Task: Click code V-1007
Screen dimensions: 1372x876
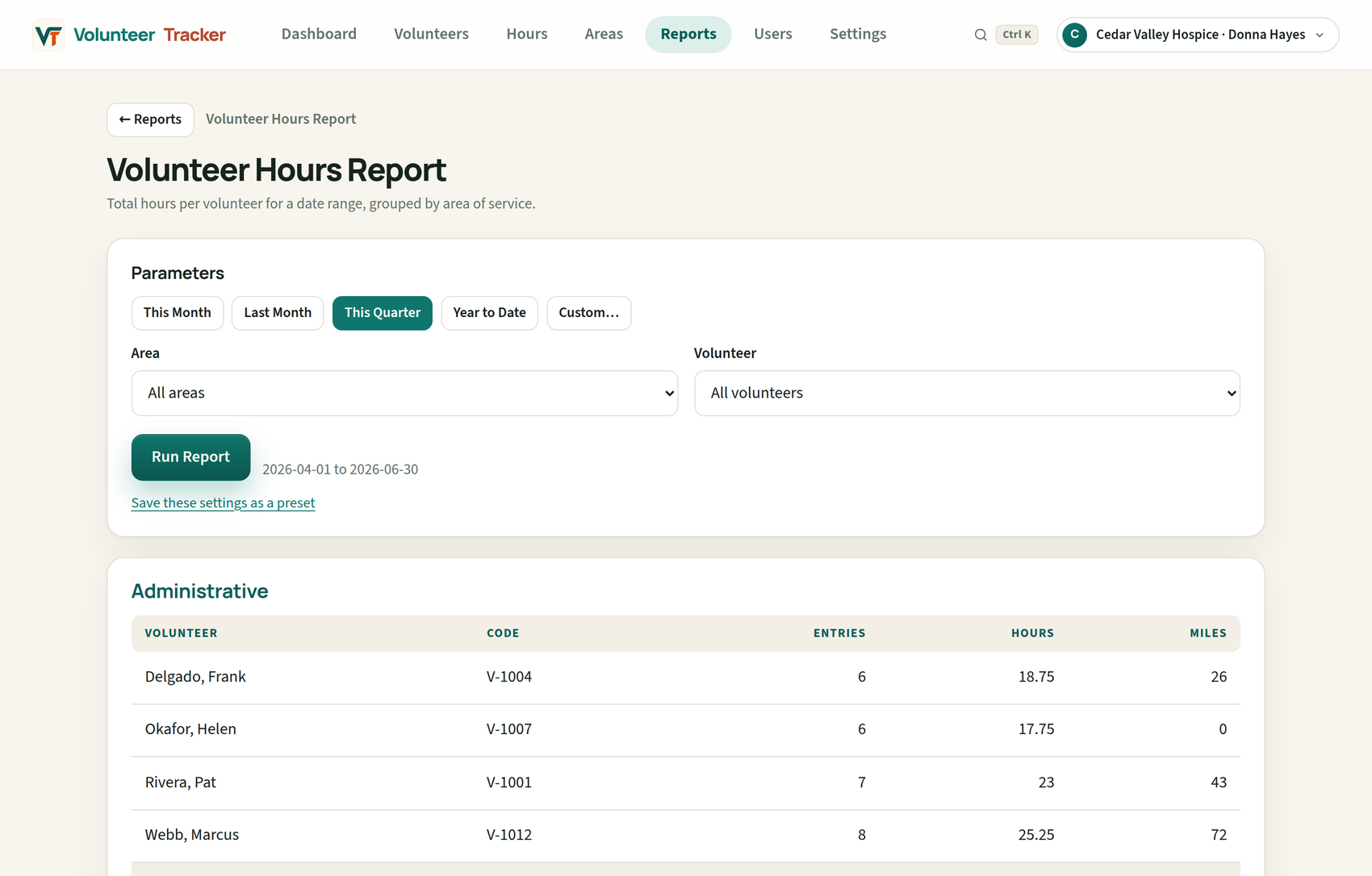Action: [x=509, y=729]
